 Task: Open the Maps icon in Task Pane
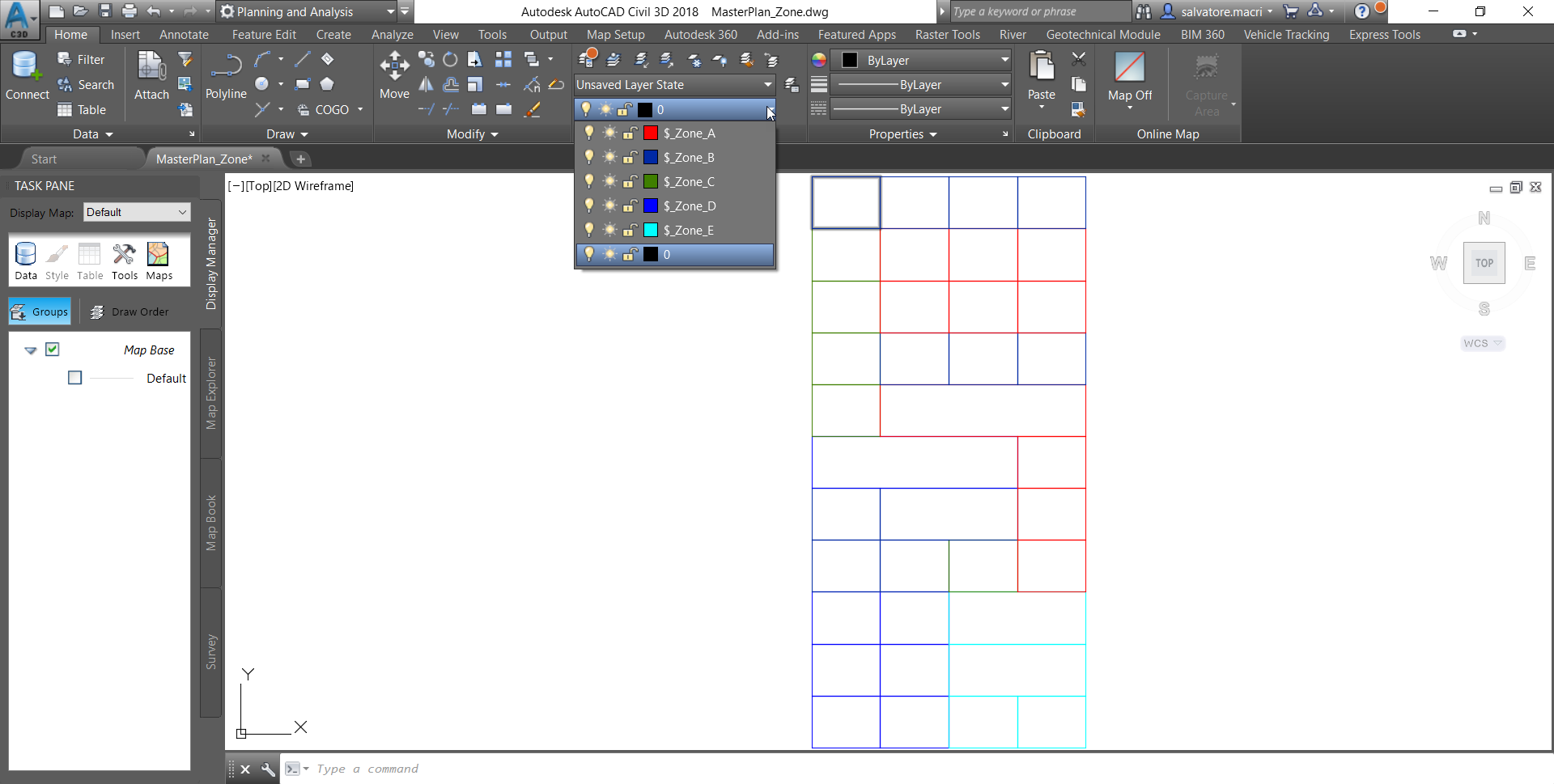(159, 256)
